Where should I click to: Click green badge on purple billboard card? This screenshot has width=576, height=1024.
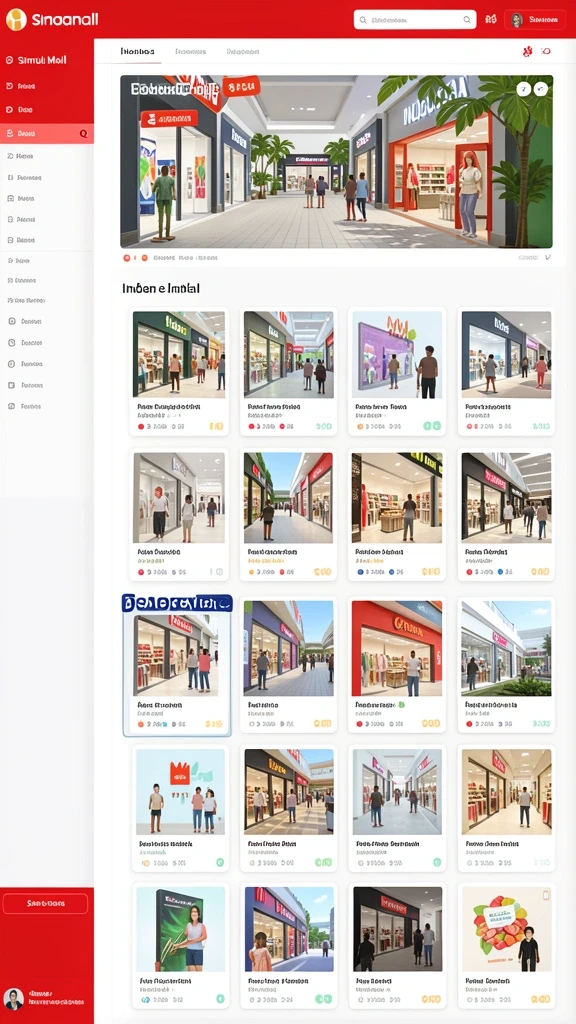pos(432,426)
